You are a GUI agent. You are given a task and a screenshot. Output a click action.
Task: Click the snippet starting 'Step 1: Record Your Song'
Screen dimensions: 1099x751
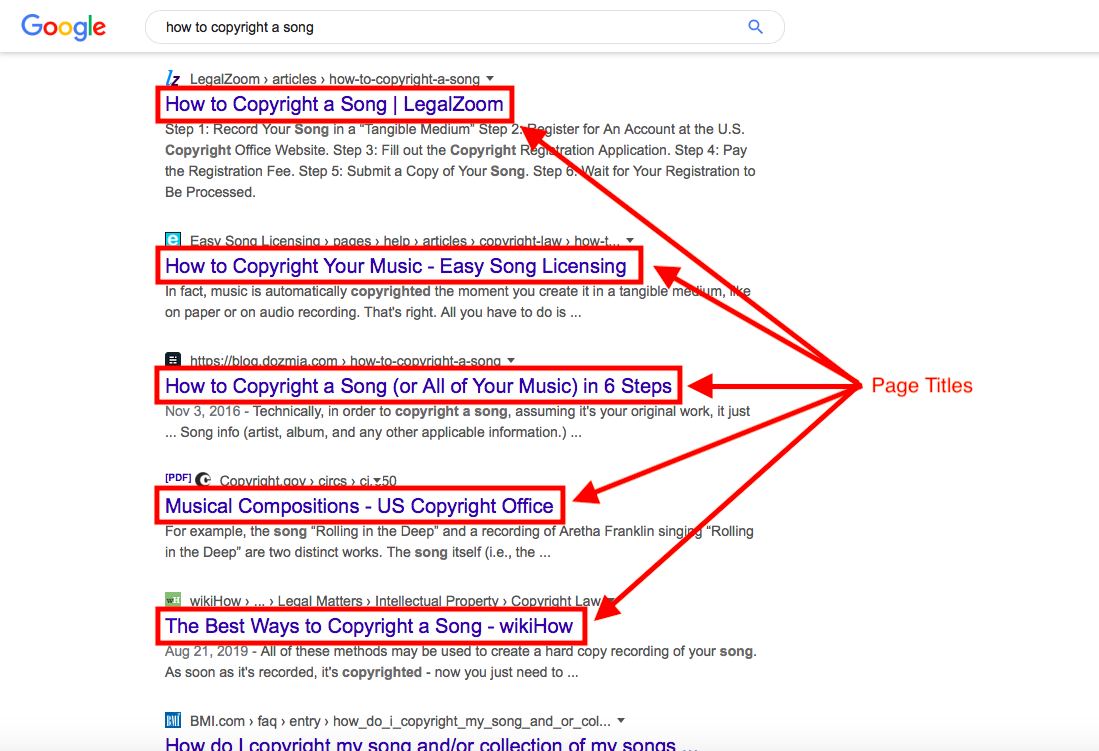[460, 161]
